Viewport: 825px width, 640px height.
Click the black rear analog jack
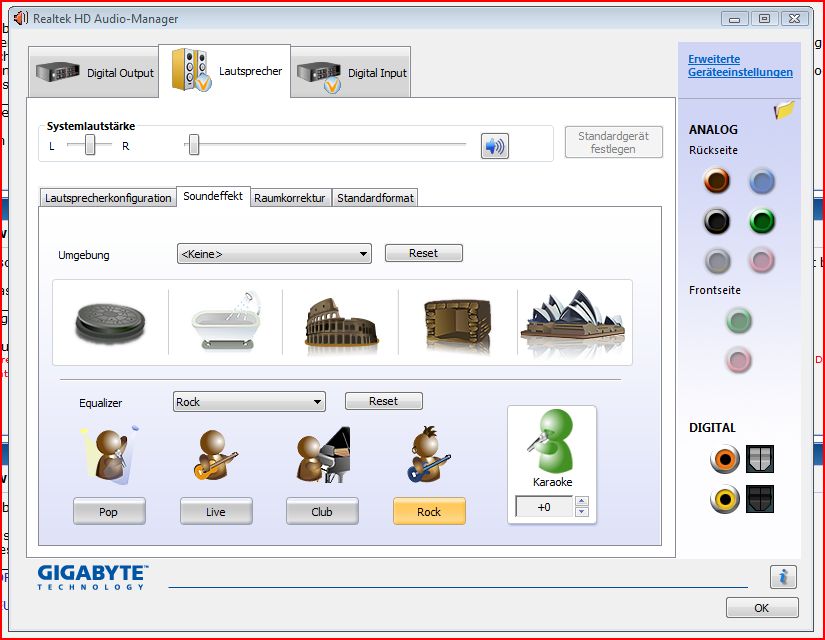click(717, 221)
